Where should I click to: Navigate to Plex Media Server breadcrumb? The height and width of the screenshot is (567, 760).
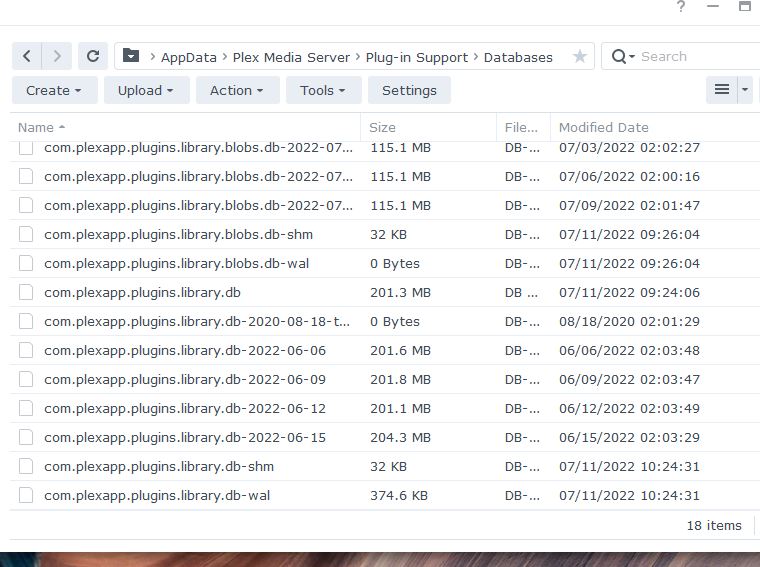[291, 57]
